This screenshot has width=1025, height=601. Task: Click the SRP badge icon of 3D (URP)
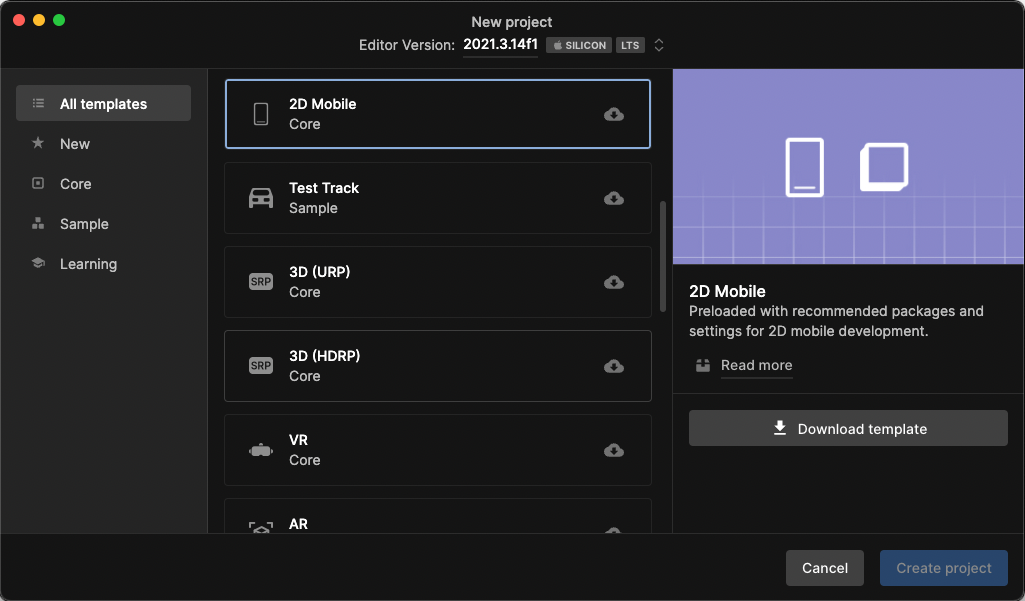(x=261, y=282)
